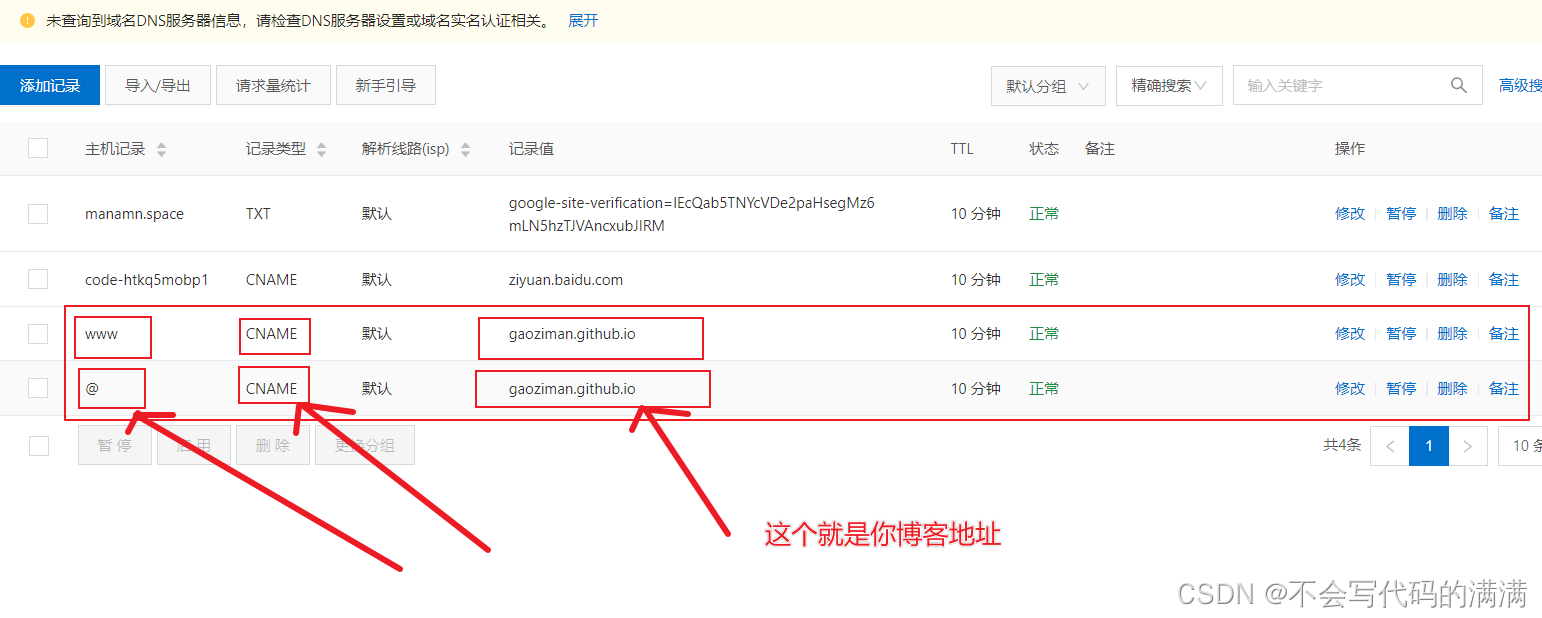
Task: Open 高级搜索 link
Action: (x=1520, y=86)
